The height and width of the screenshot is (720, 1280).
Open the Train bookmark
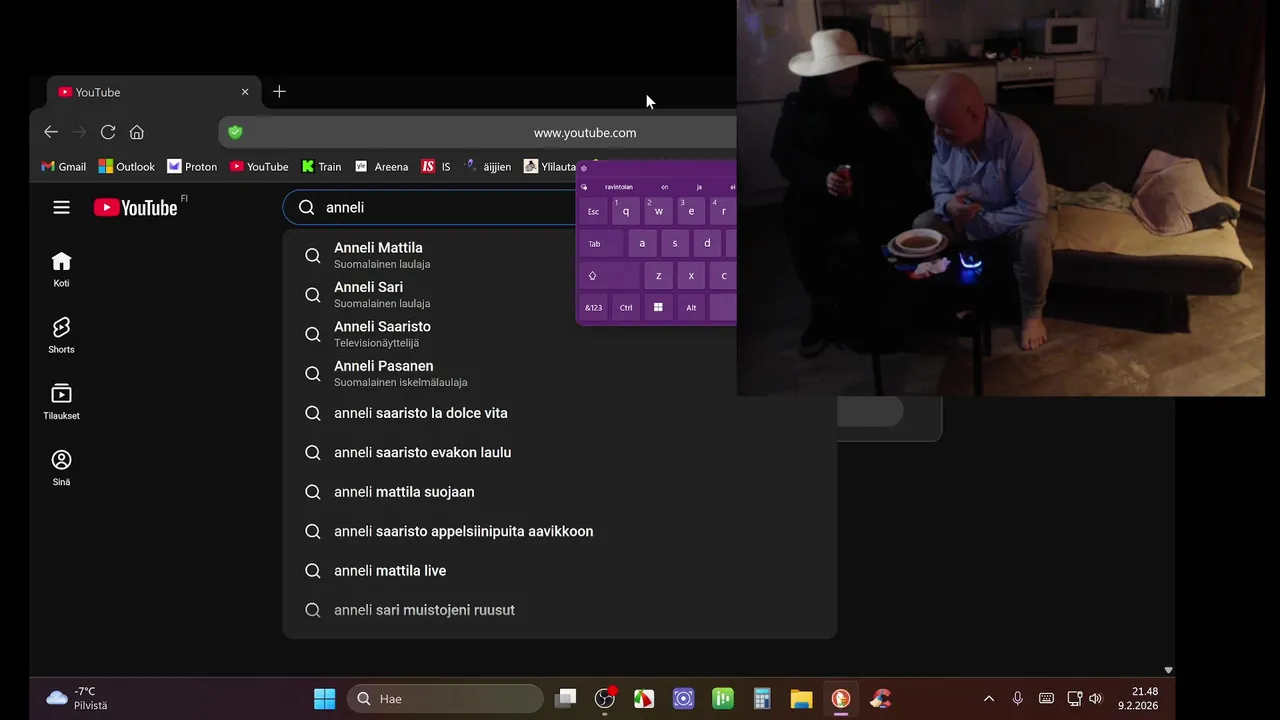click(x=322, y=167)
